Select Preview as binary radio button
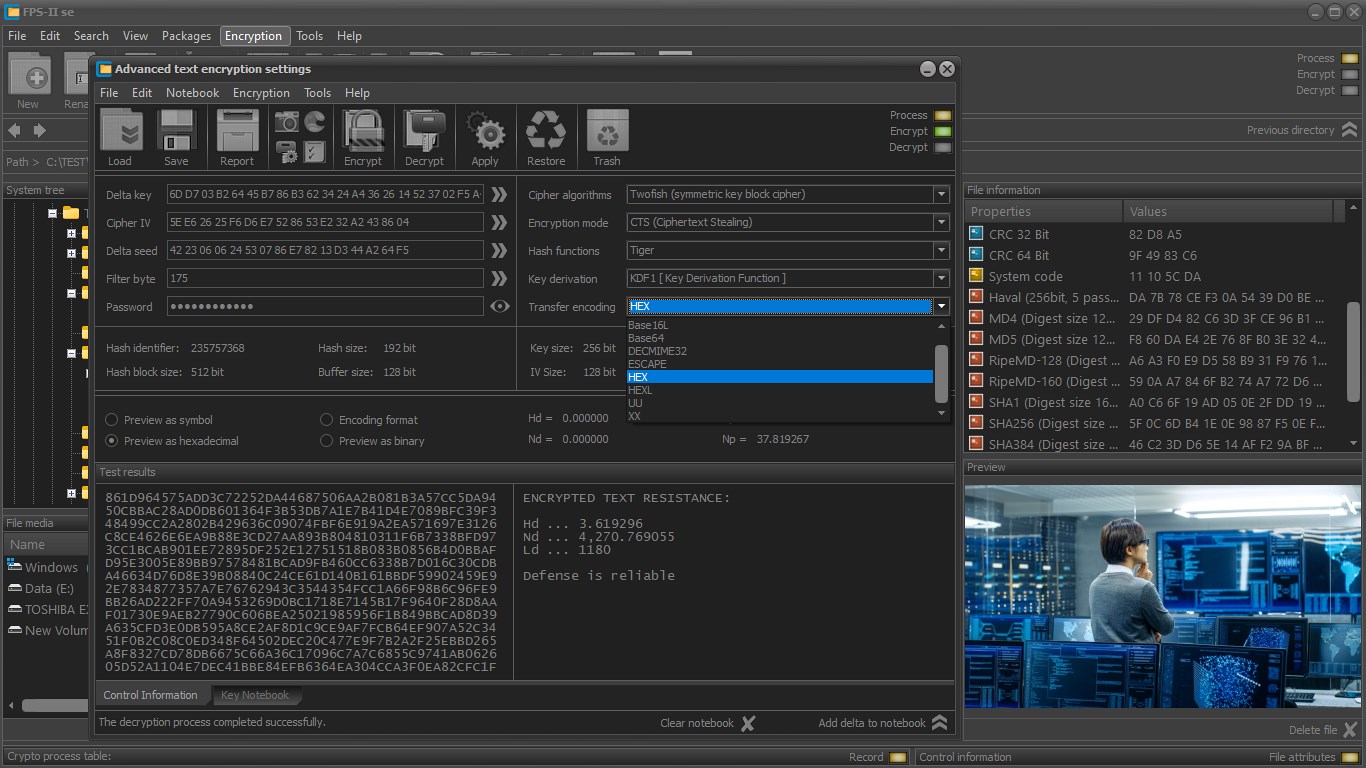The image size is (1366, 768). [327, 441]
